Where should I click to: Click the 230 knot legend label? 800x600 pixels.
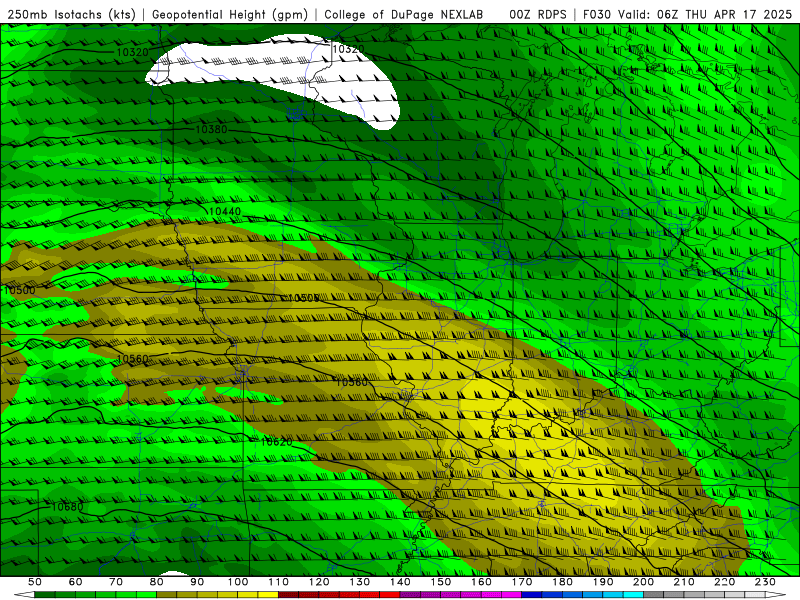coord(765,582)
